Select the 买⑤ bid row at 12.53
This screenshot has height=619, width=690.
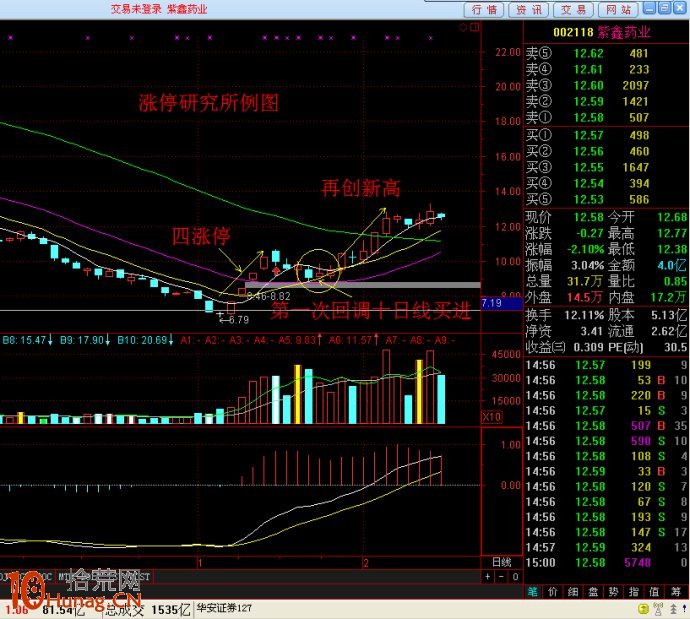(606, 199)
